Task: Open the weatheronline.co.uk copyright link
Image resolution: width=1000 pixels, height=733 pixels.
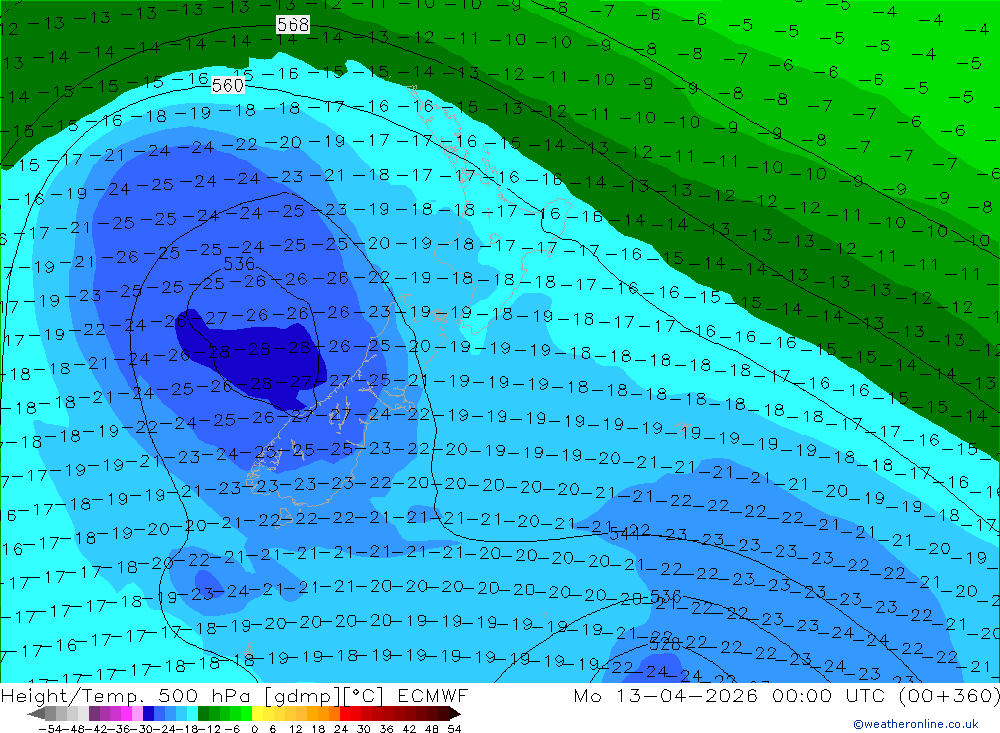Action: (x=916, y=724)
